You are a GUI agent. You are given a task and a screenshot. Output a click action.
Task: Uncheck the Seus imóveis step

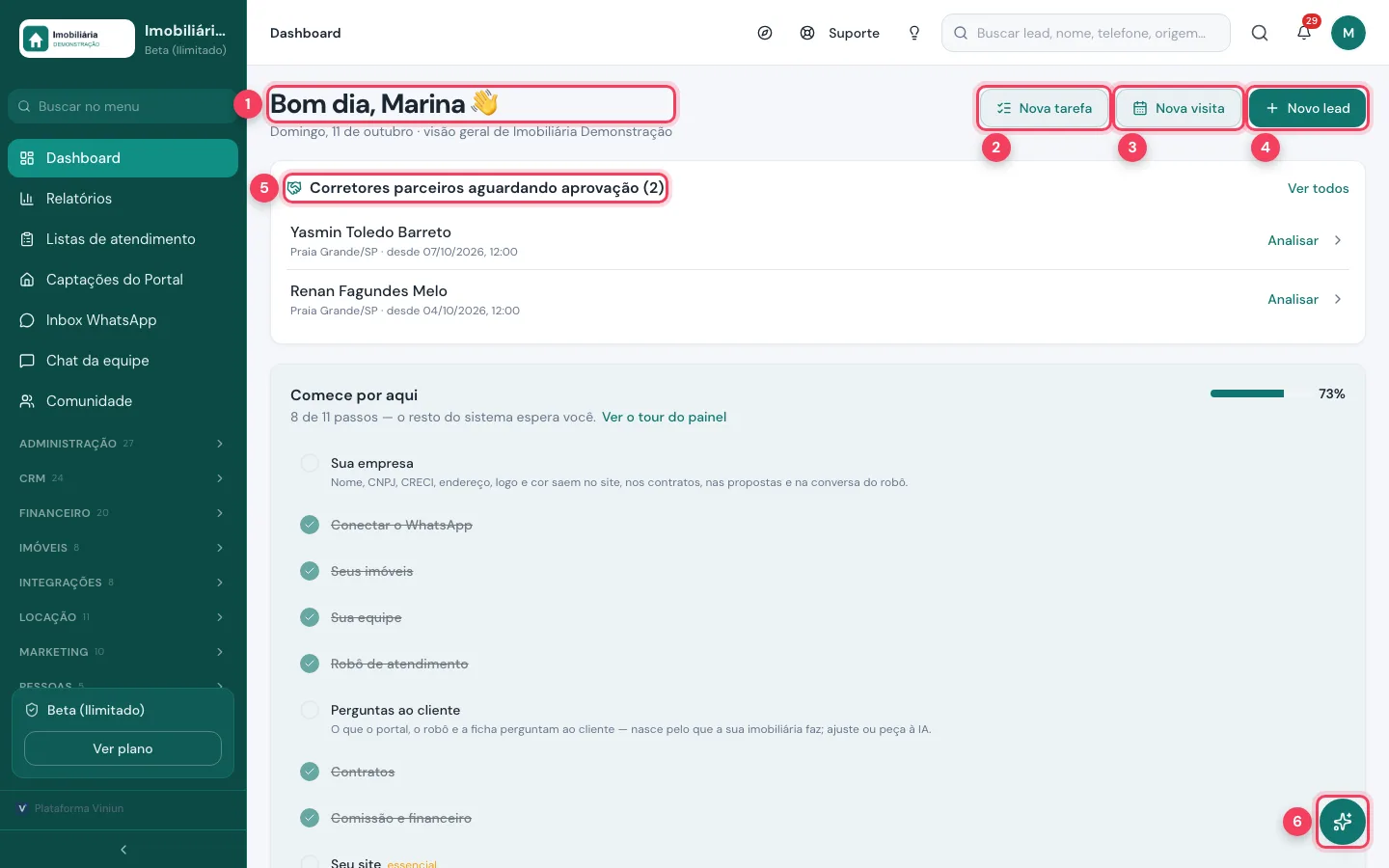click(310, 571)
